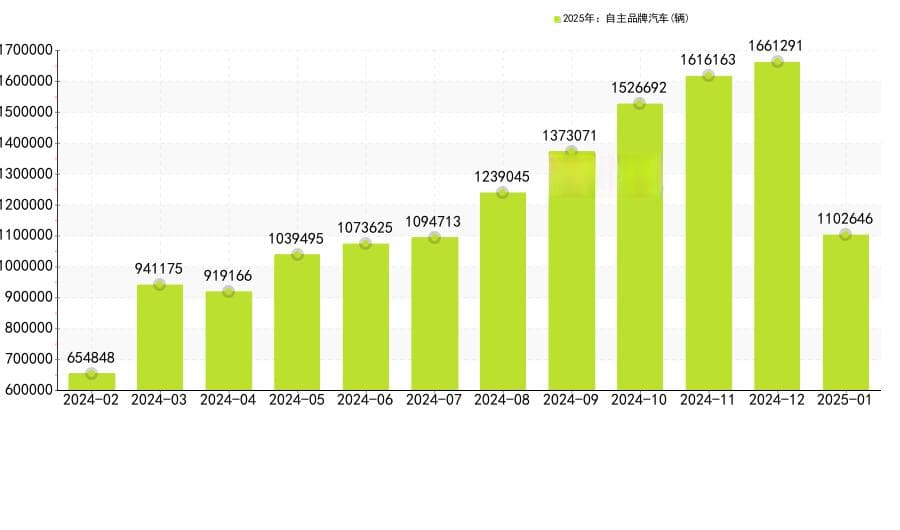Viewport: 900px width, 530px height.
Task: Select the 2025-01 data point marker
Action: coord(845,235)
